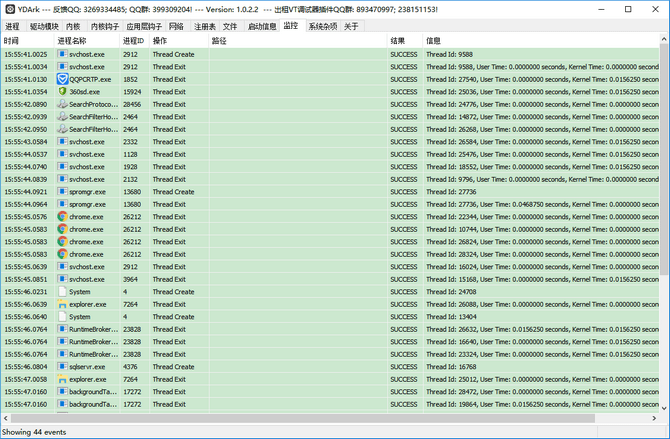Click svchost.exe icon with process ID 1128
This screenshot has height=439, width=670.
[62, 153]
